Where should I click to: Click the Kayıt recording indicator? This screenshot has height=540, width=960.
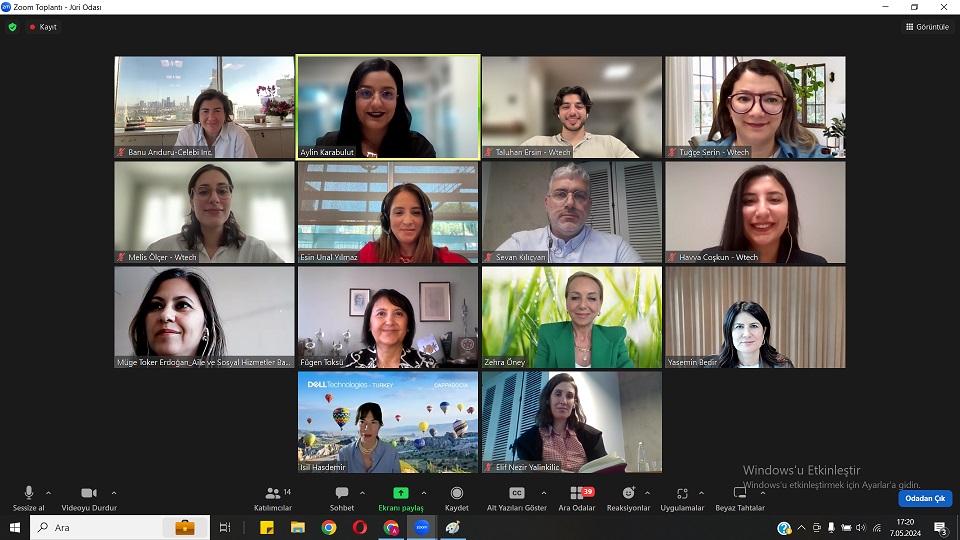[x=43, y=27]
